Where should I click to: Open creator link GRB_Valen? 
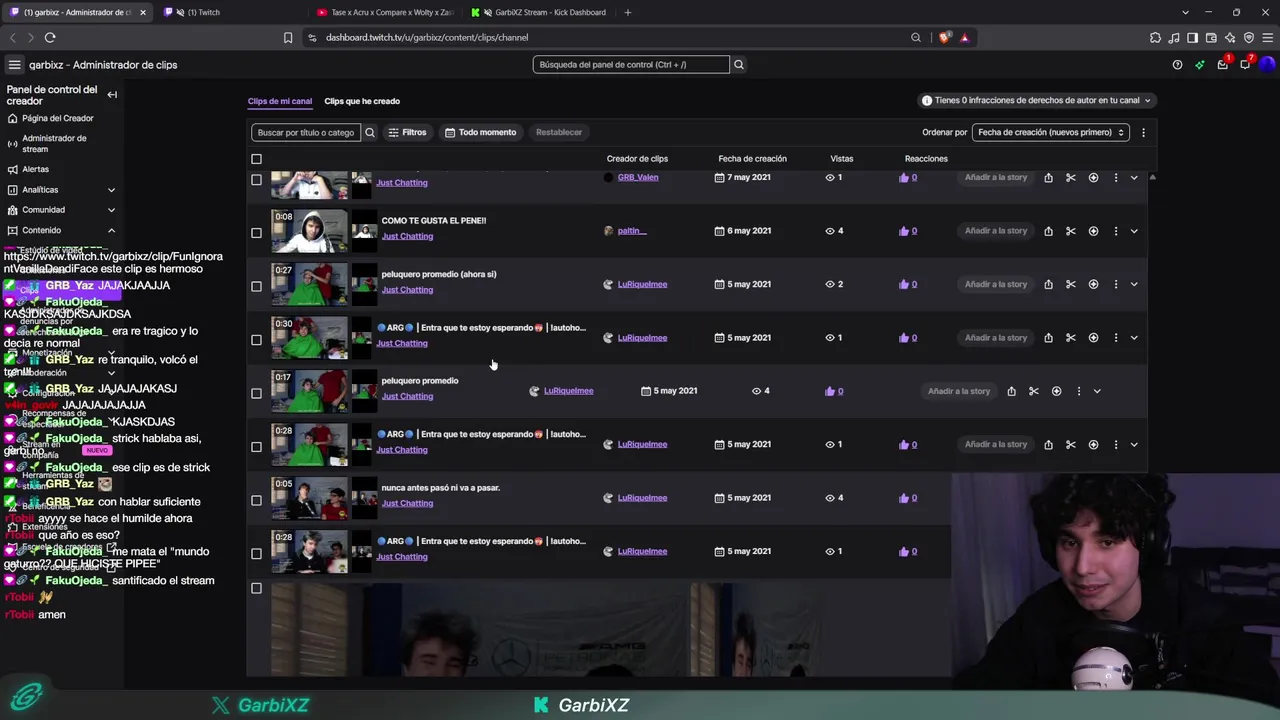(x=638, y=177)
